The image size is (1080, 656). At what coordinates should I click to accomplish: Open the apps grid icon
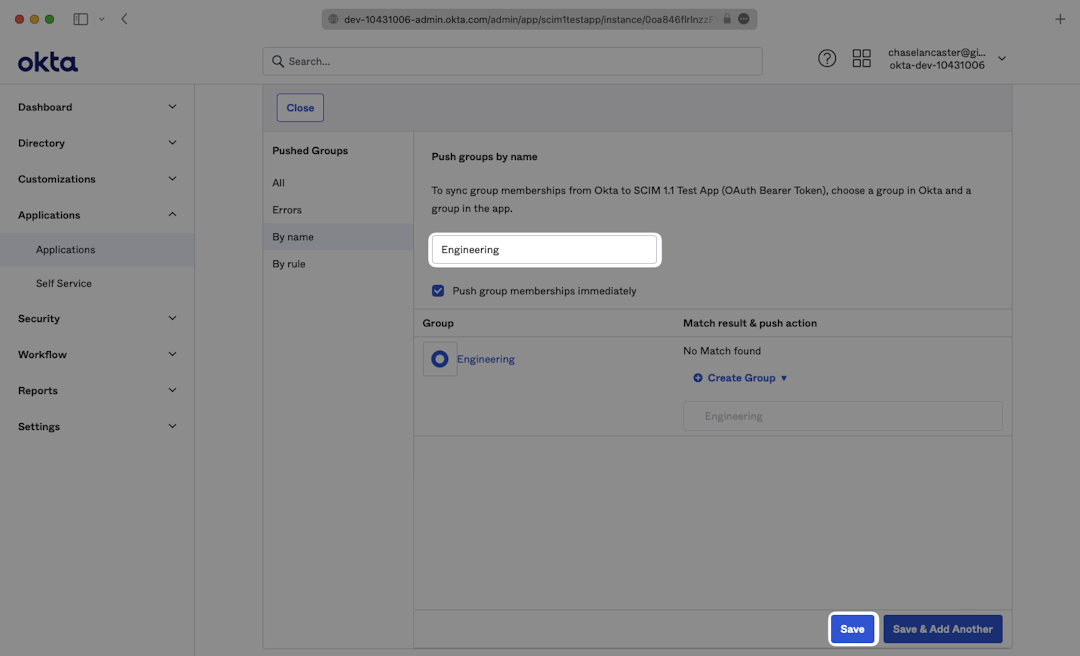[x=861, y=59]
